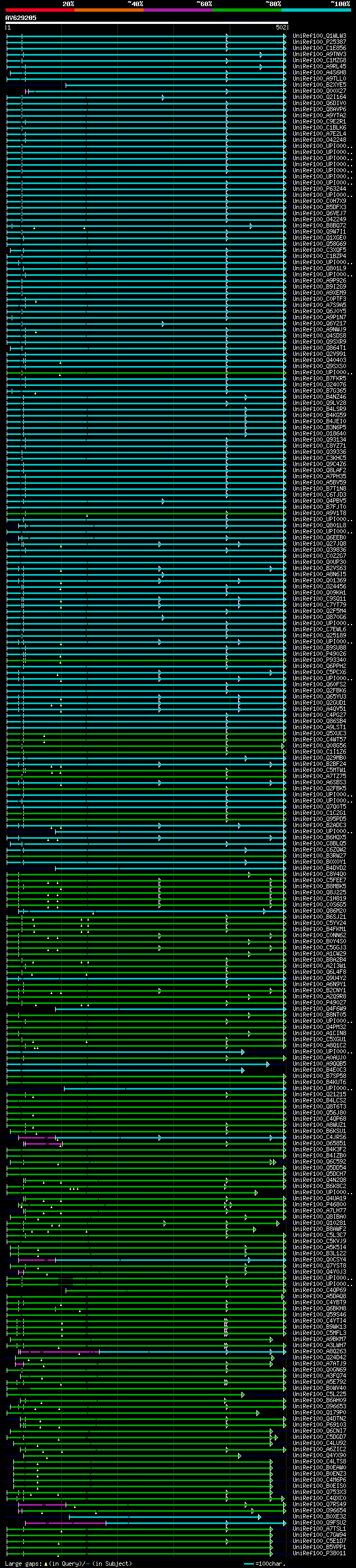Viewport: 356px width, 1568px height.
Task: Select the UniRef100_C0H7X9 label
Action: point(319,201)
